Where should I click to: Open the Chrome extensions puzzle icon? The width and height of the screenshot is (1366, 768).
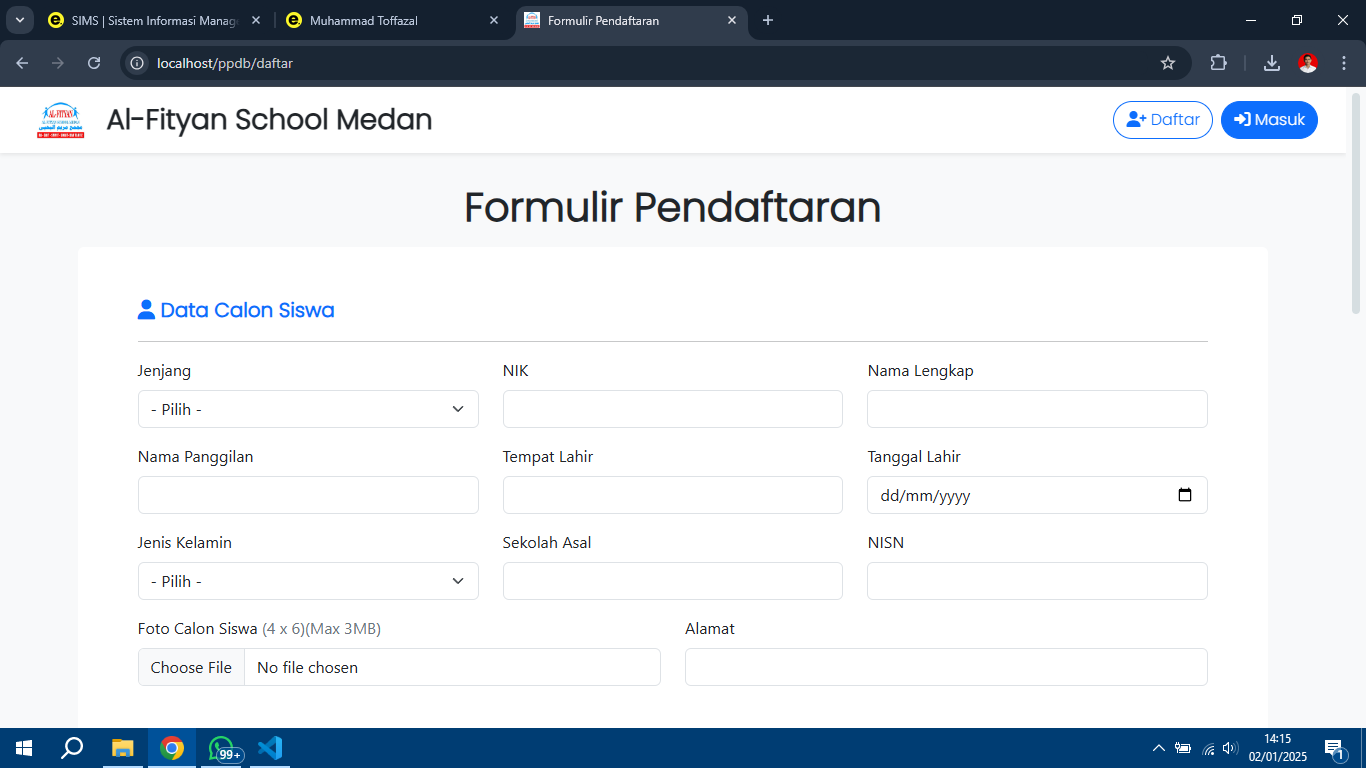click(x=1218, y=63)
